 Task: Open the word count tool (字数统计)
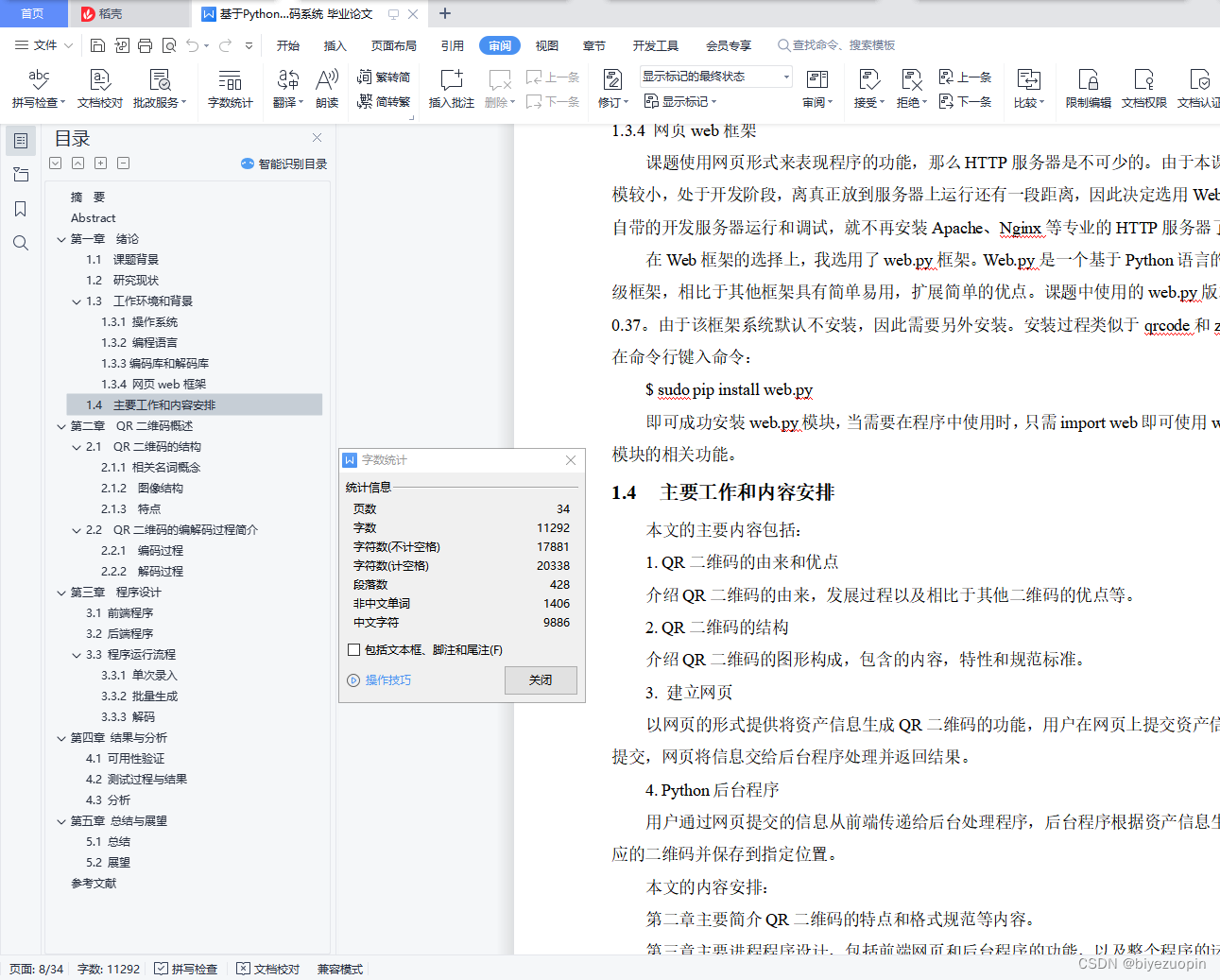pos(230,88)
